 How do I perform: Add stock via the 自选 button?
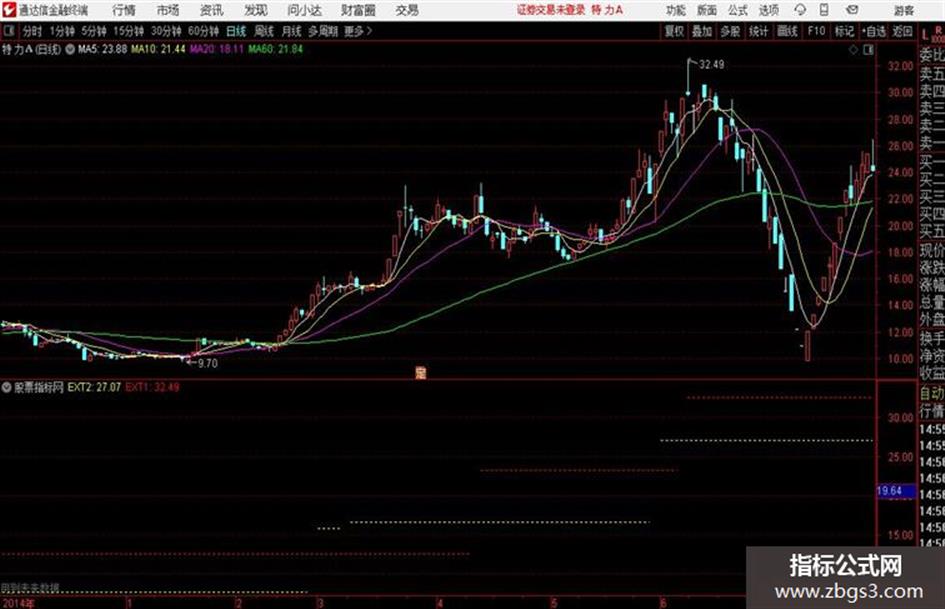873,31
